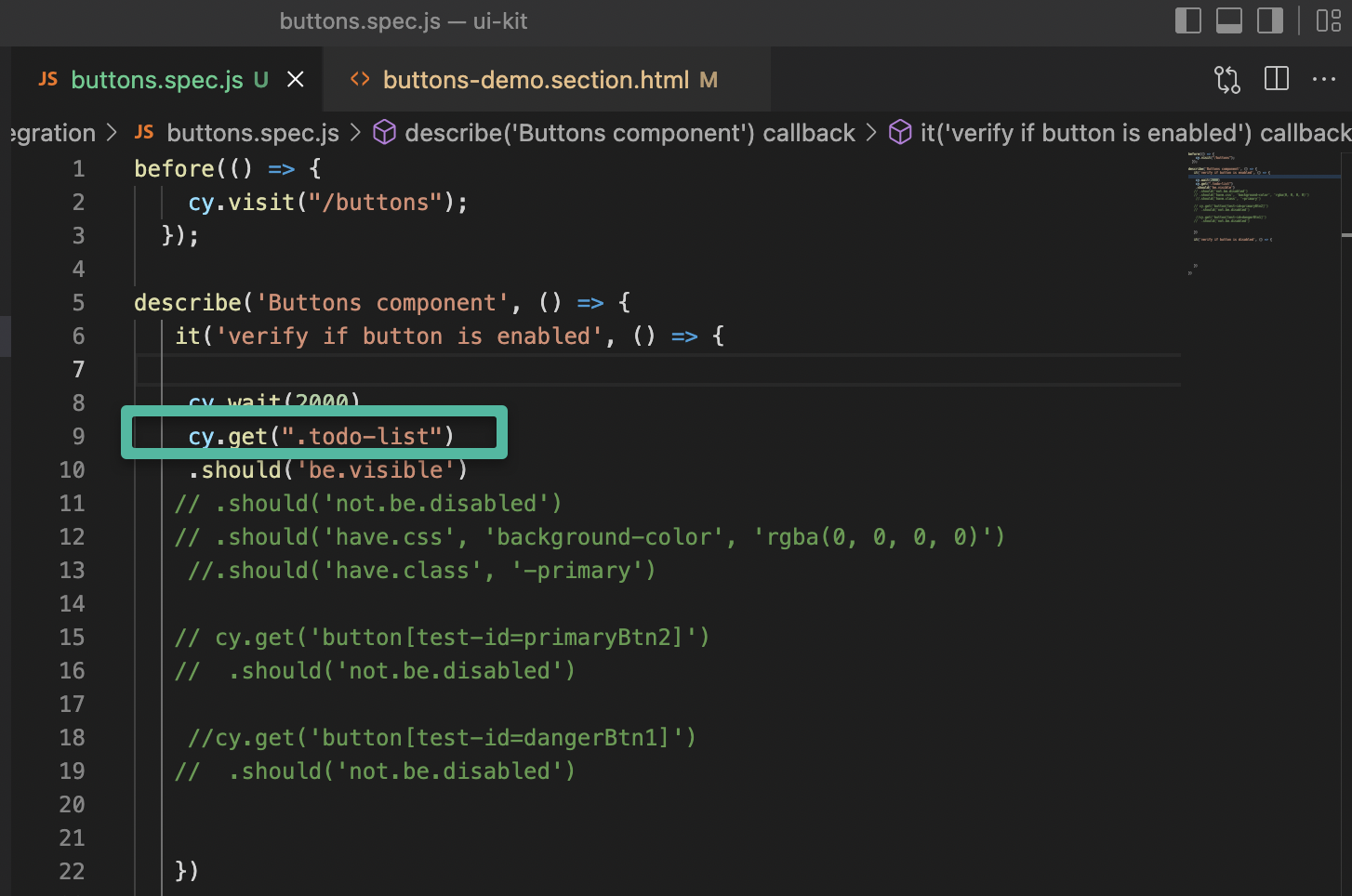Click the cube symbol icon before it() breadcrumb
The height and width of the screenshot is (896, 1352).
click(x=900, y=133)
